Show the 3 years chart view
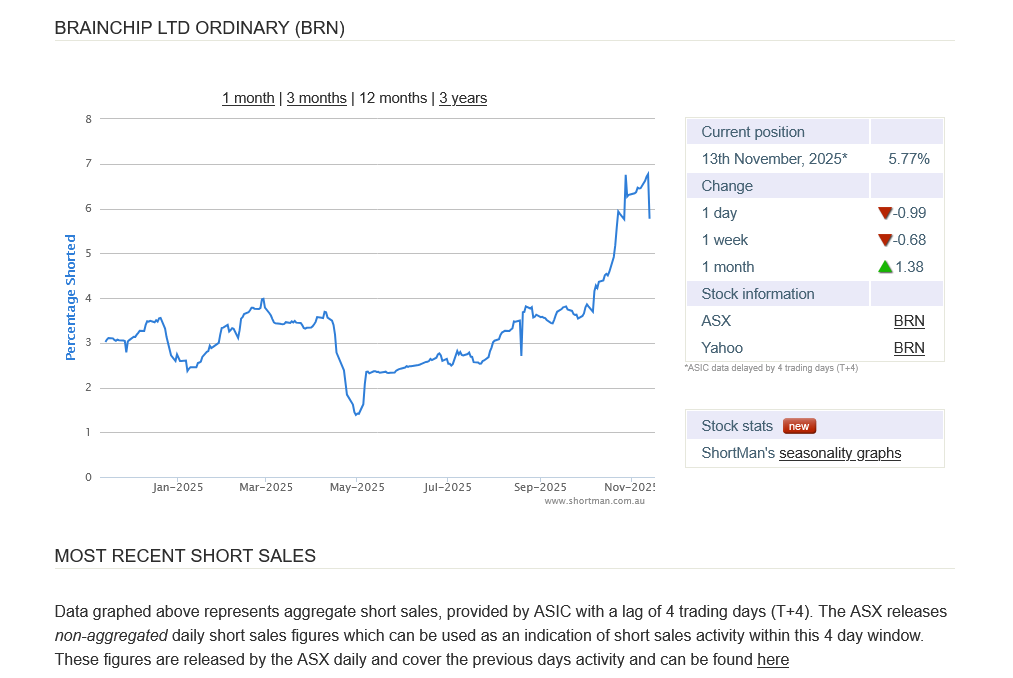 click(x=463, y=98)
